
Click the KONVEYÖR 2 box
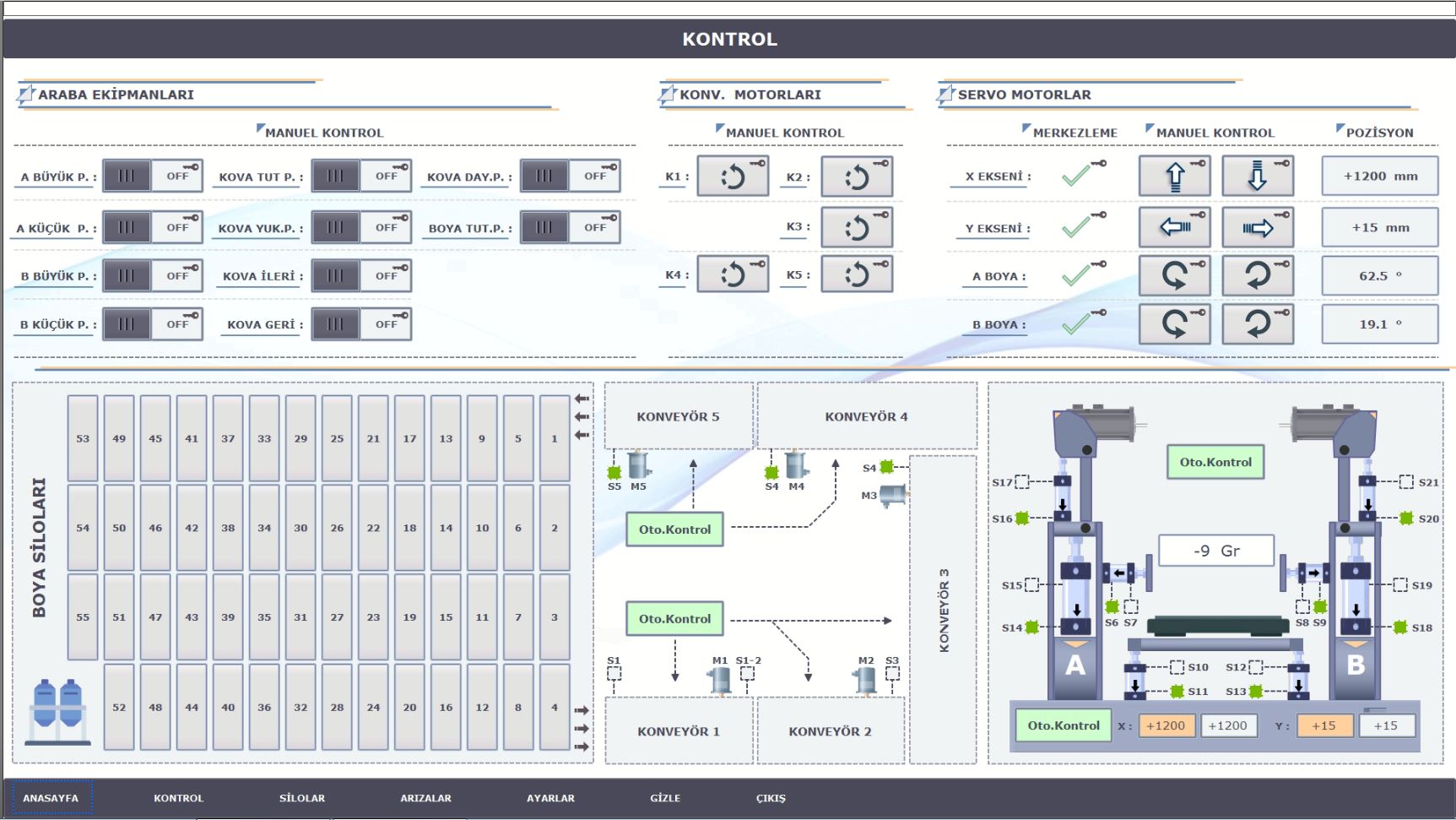(831, 730)
